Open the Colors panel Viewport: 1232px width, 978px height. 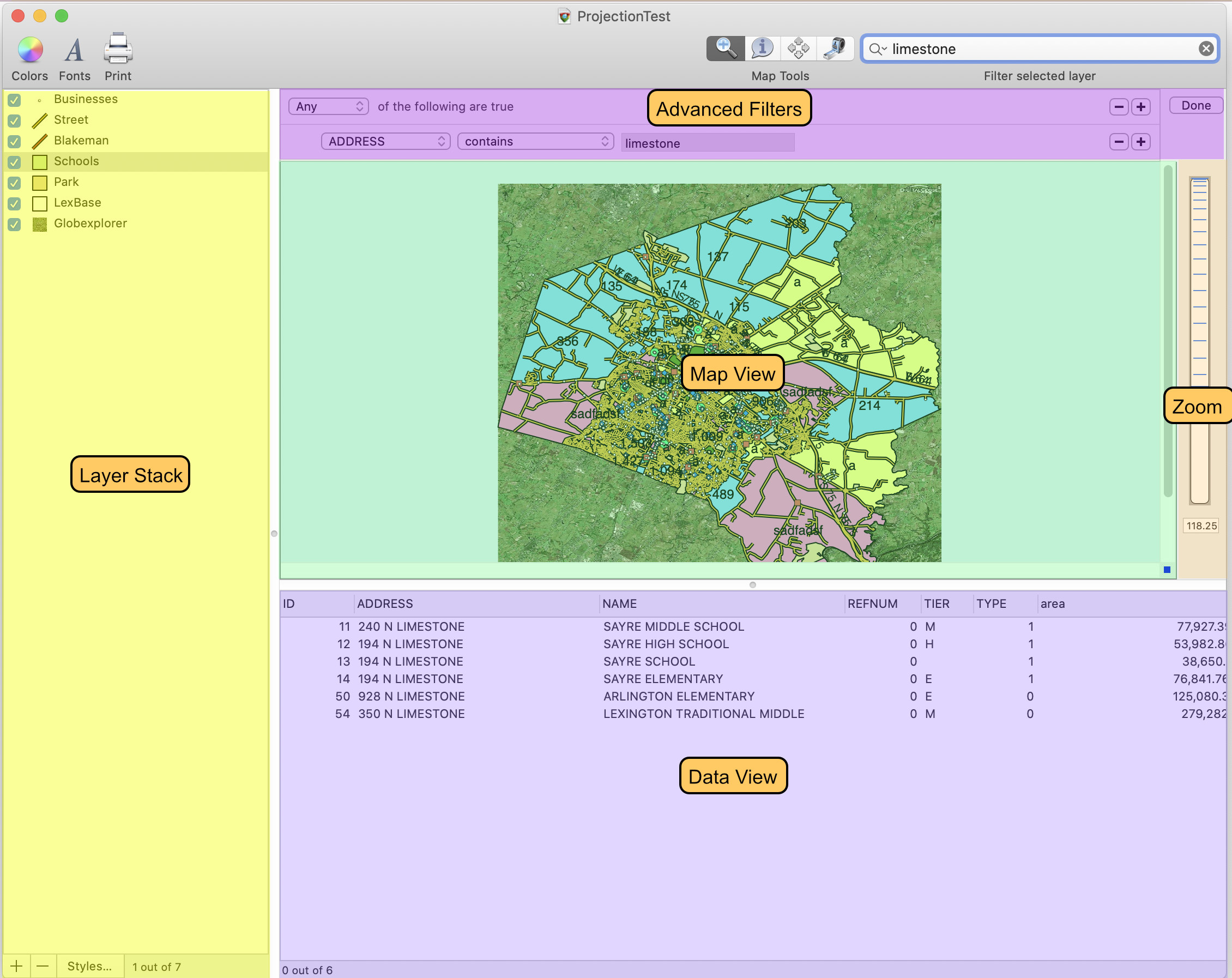coord(30,50)
